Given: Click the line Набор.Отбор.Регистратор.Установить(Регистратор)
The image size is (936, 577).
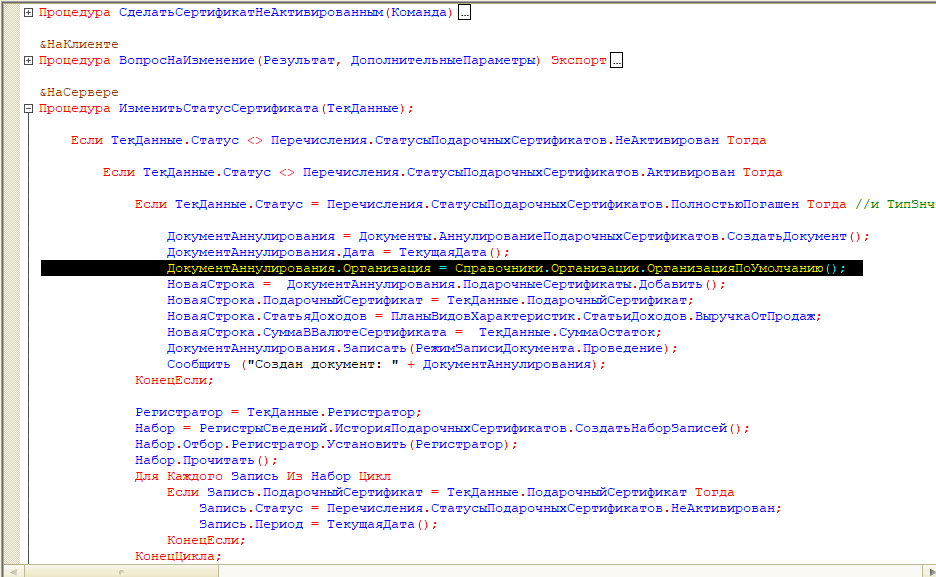Looking at the screenshot, I should [326, 445].
